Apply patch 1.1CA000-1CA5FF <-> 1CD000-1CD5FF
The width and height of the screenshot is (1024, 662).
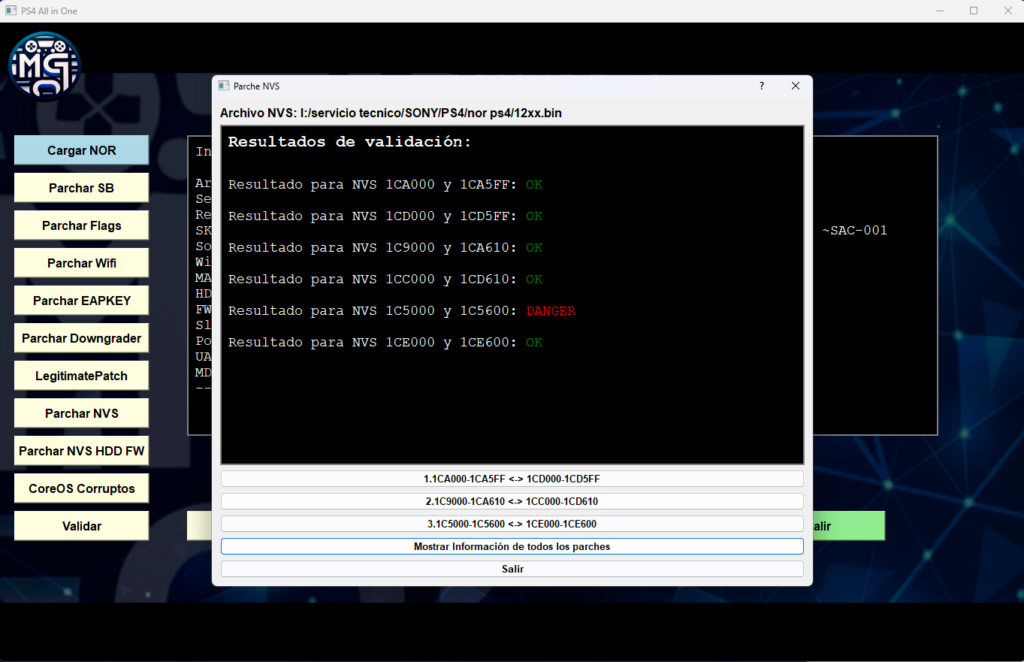[x=511, y=479]
